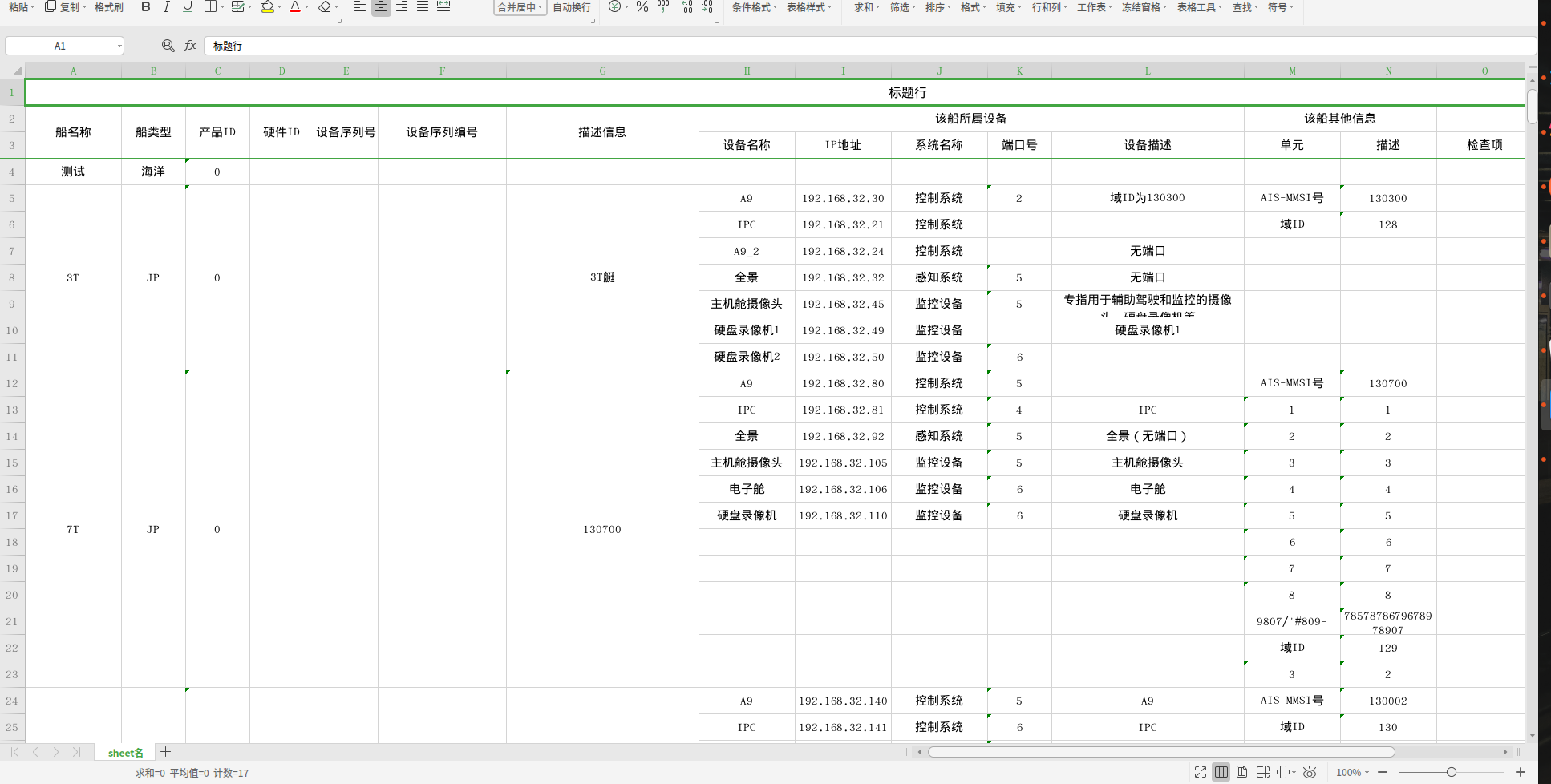Viewport: 1551px width, 784px height.
Task: Select the sheet名 tab
Action: [125, 753]
